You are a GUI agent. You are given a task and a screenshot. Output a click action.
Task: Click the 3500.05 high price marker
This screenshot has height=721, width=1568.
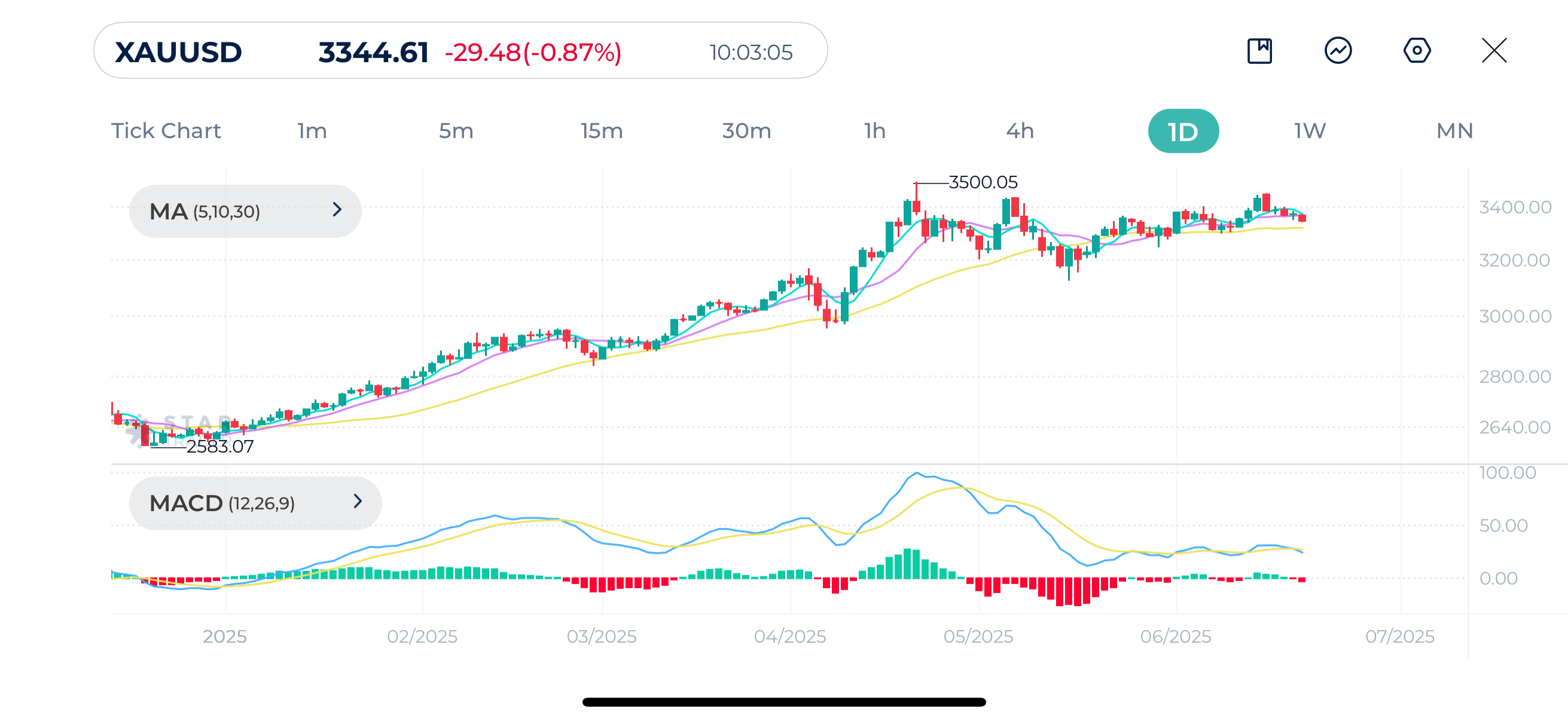click(984, 182)
